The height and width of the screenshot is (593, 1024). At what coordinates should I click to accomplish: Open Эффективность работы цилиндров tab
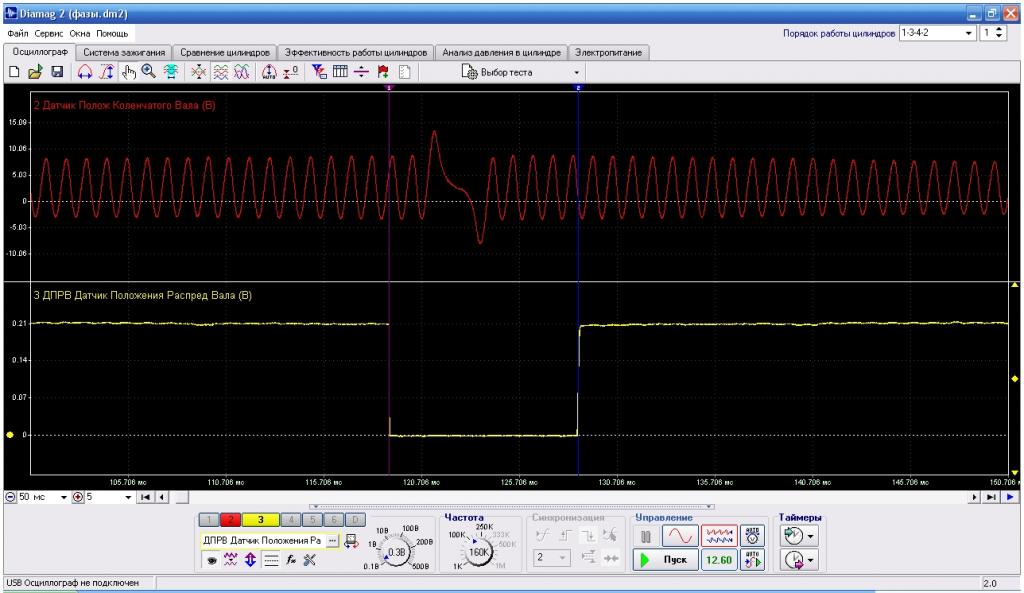pyautogui.click(x=356, y=52)
